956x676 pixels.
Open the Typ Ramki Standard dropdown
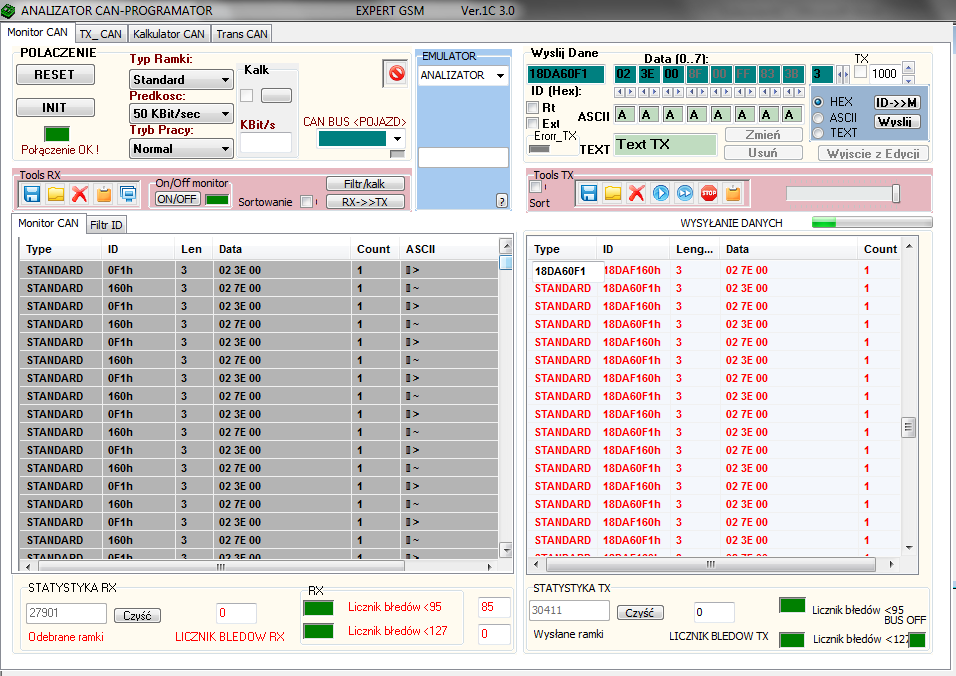(x=181, y=79)
